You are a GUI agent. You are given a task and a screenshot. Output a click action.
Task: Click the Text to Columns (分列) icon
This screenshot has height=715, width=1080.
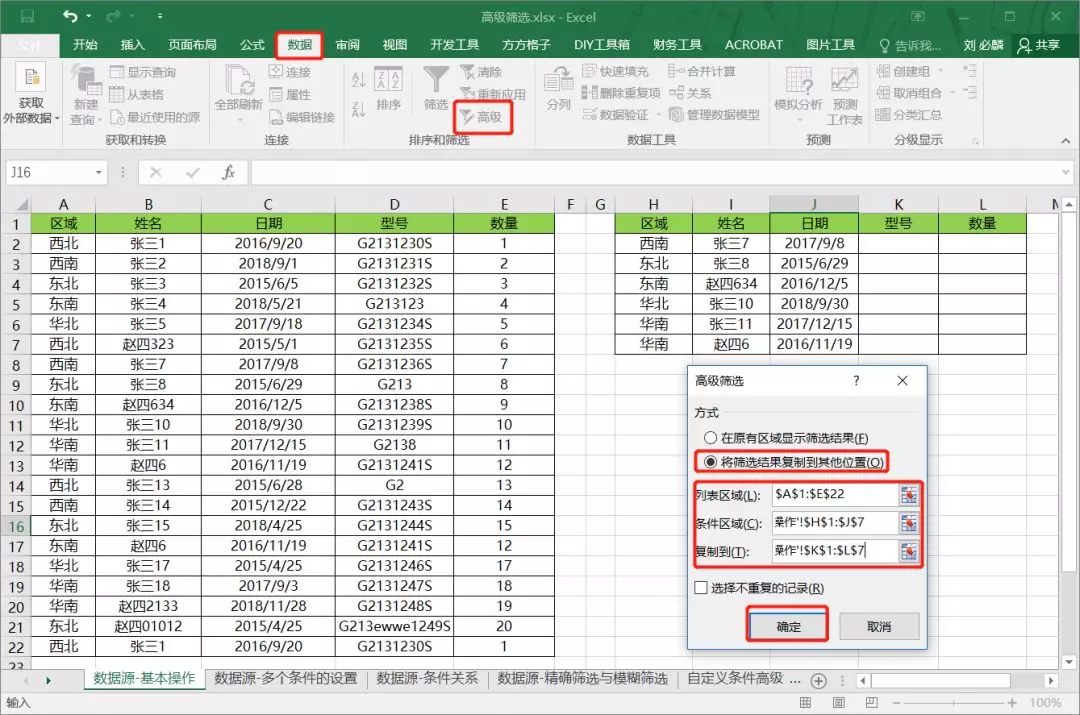(x=559, y=79)
